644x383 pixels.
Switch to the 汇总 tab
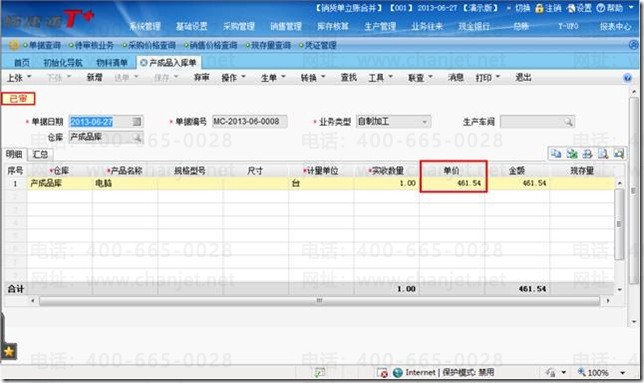[x=40, y=154]
